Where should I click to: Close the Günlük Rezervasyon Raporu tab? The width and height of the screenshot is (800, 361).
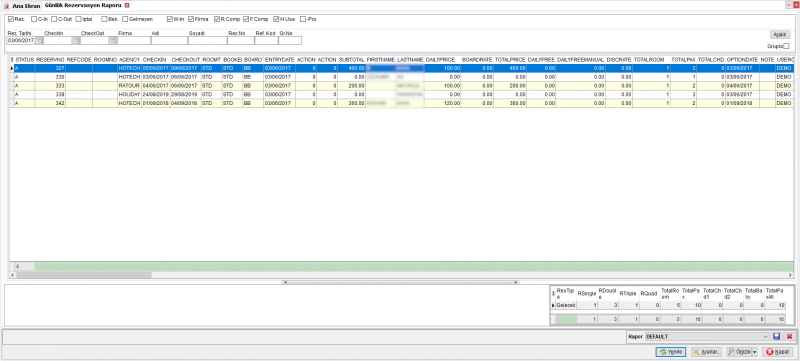click(127, 5)
